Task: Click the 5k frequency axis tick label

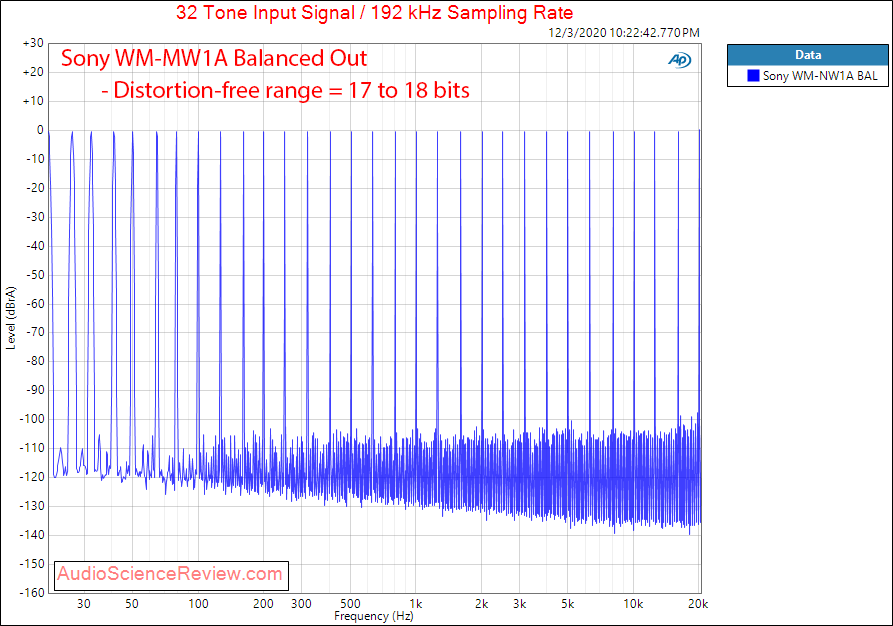Action: point(568,604)
